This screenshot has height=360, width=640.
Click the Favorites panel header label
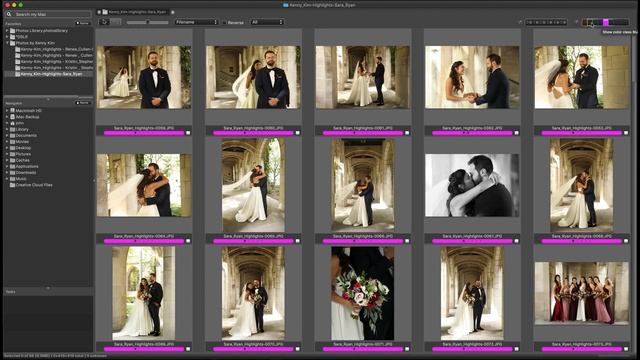tap(13, 24)
